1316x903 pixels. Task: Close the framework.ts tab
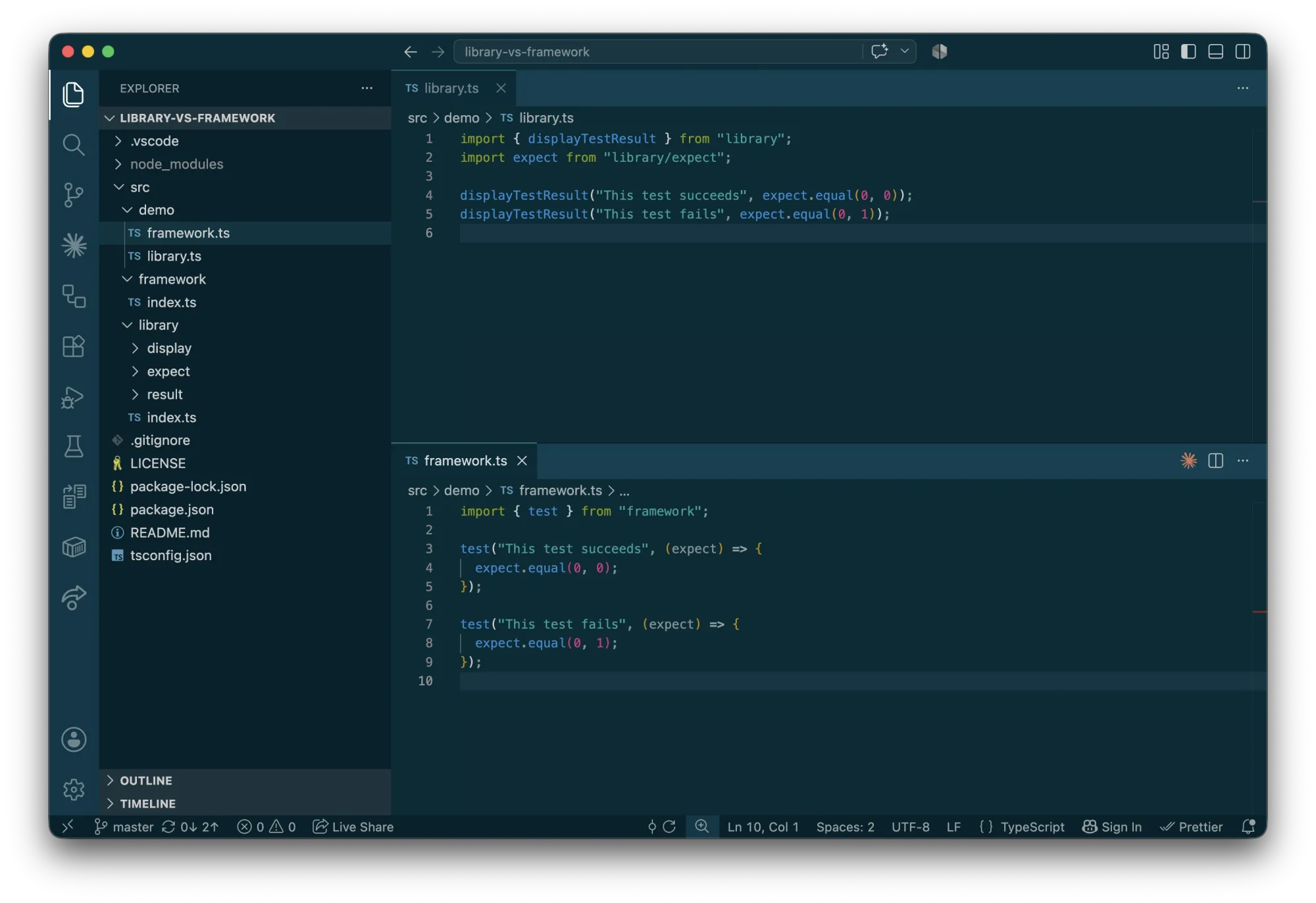(522, 461)
